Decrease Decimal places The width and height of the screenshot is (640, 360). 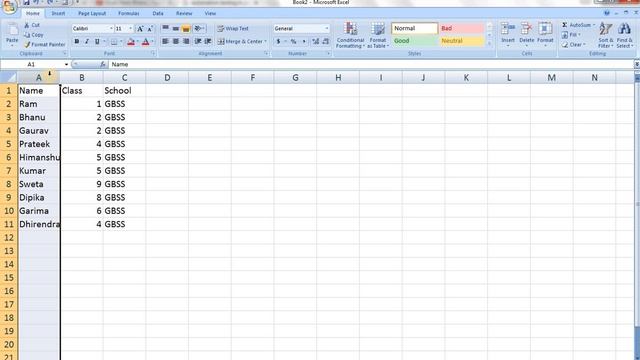coord(326,42)
